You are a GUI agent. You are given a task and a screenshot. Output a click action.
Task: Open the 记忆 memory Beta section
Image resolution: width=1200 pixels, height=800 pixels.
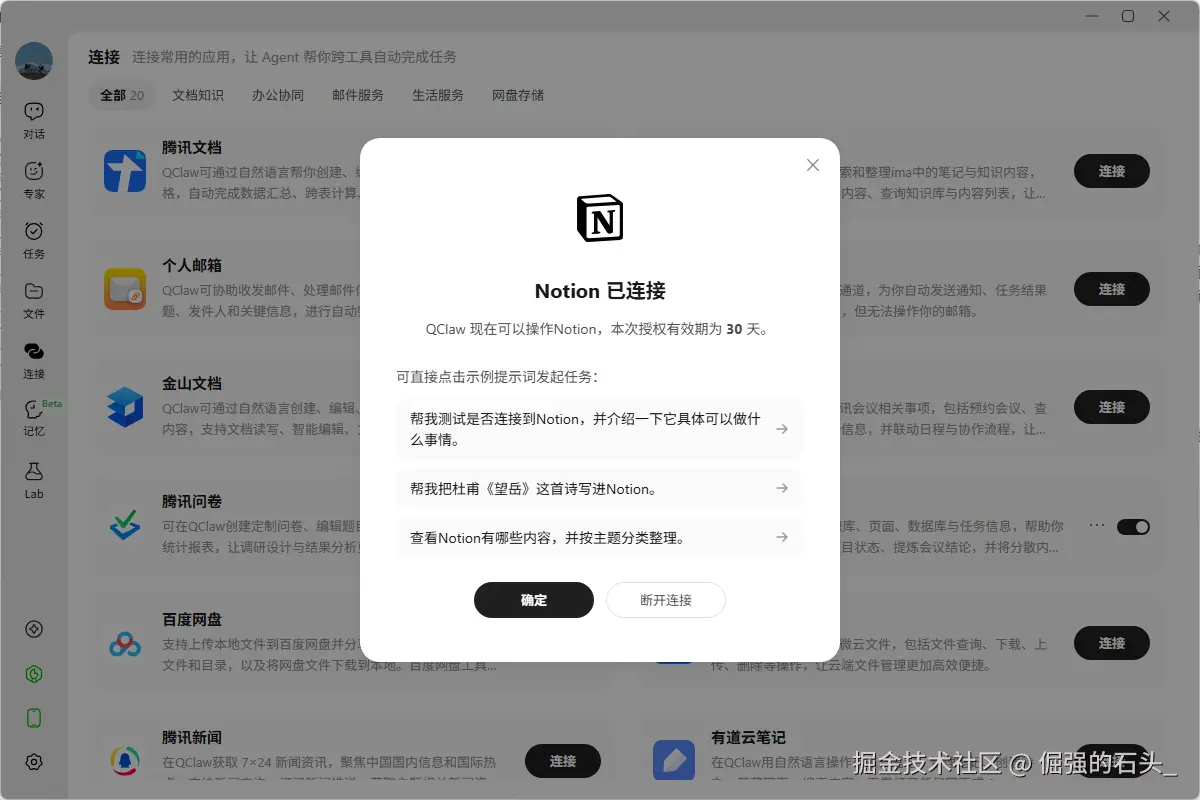tap(34, 420)
